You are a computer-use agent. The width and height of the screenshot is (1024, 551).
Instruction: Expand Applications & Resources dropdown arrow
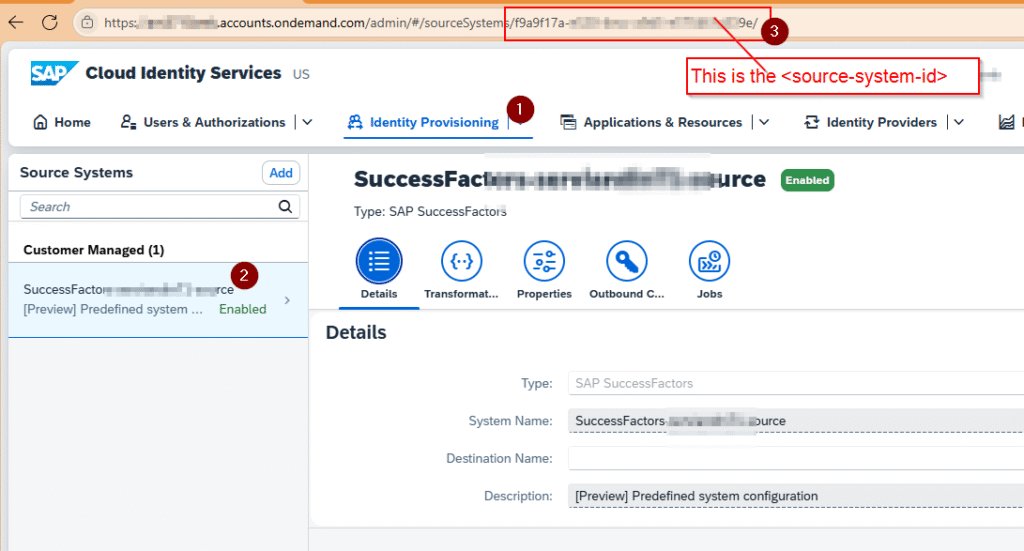764,122
